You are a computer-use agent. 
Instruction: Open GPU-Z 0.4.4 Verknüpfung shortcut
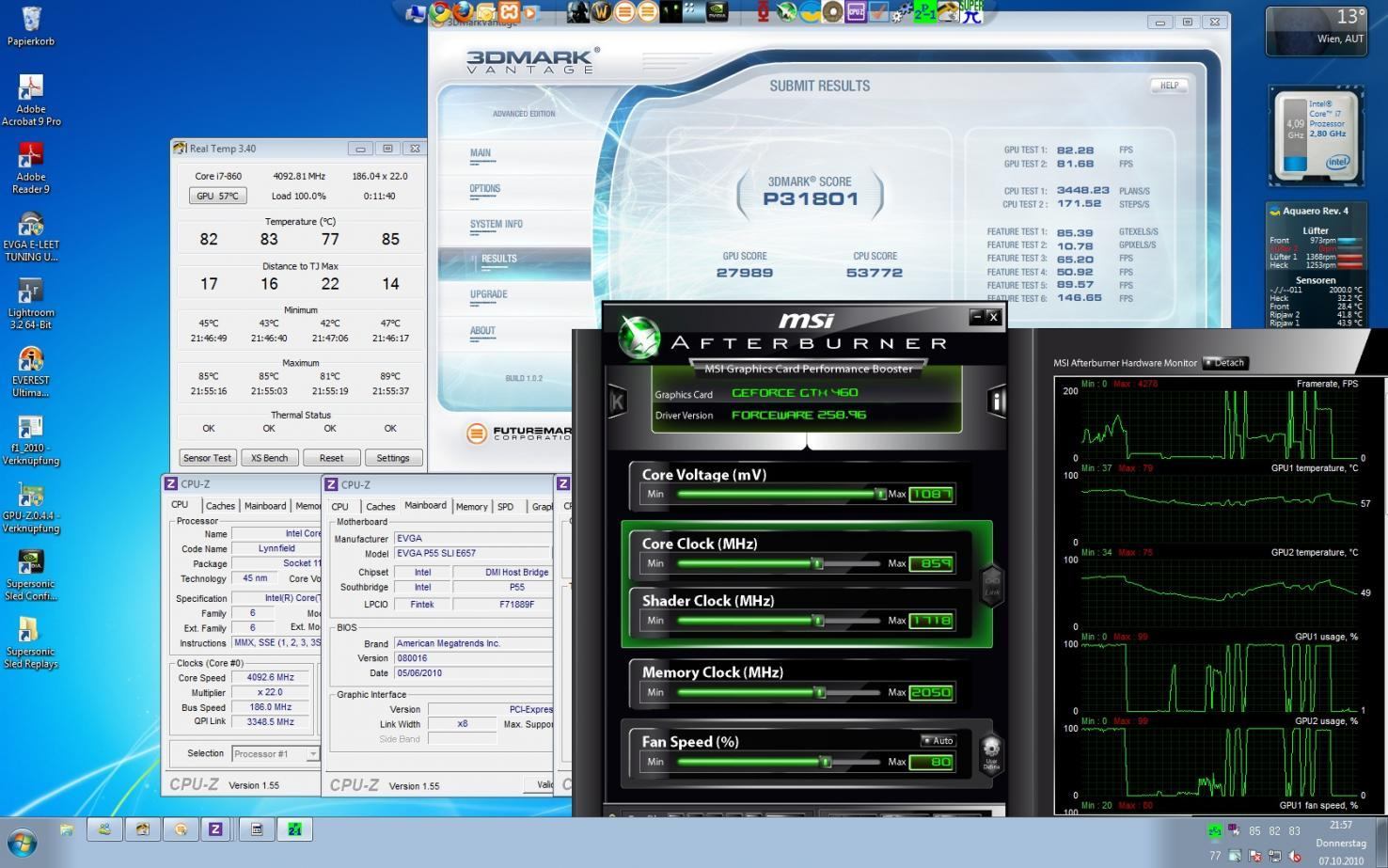(x=31, y=508)
